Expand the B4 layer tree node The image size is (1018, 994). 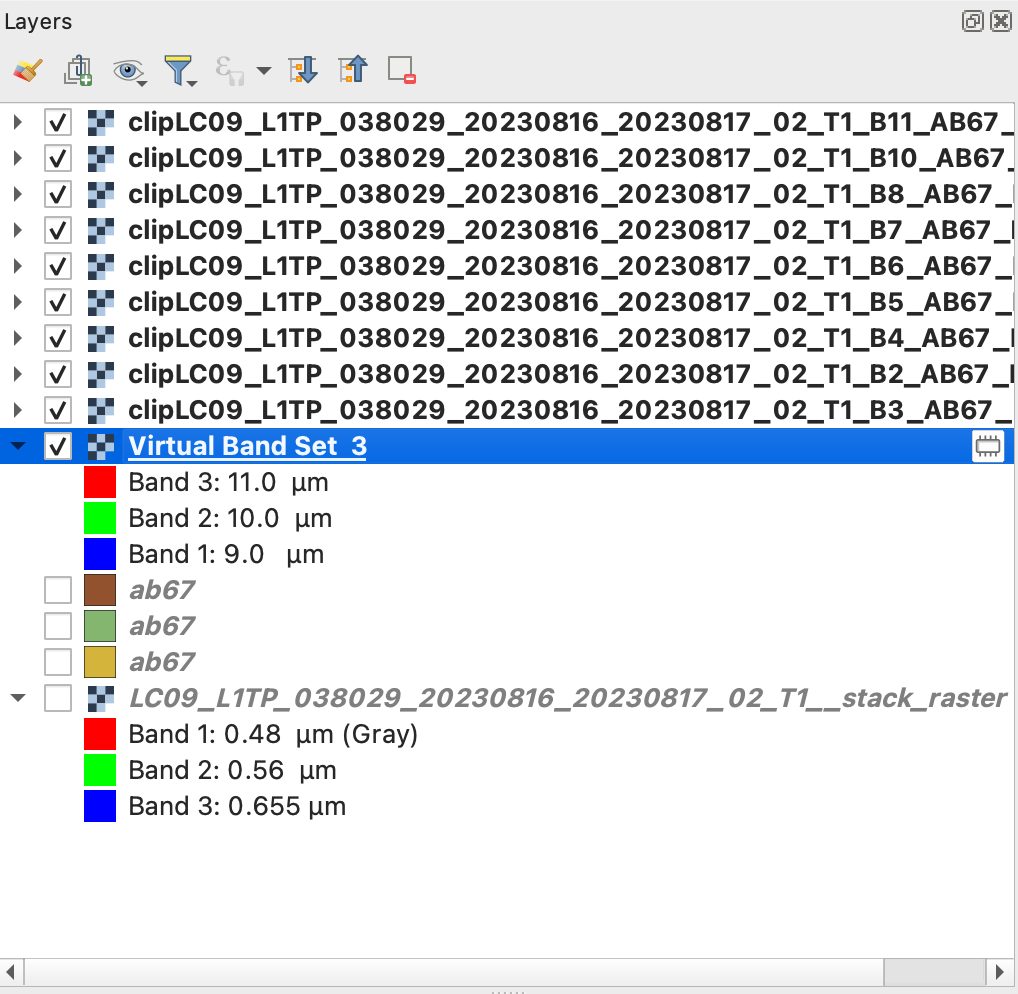18,338
